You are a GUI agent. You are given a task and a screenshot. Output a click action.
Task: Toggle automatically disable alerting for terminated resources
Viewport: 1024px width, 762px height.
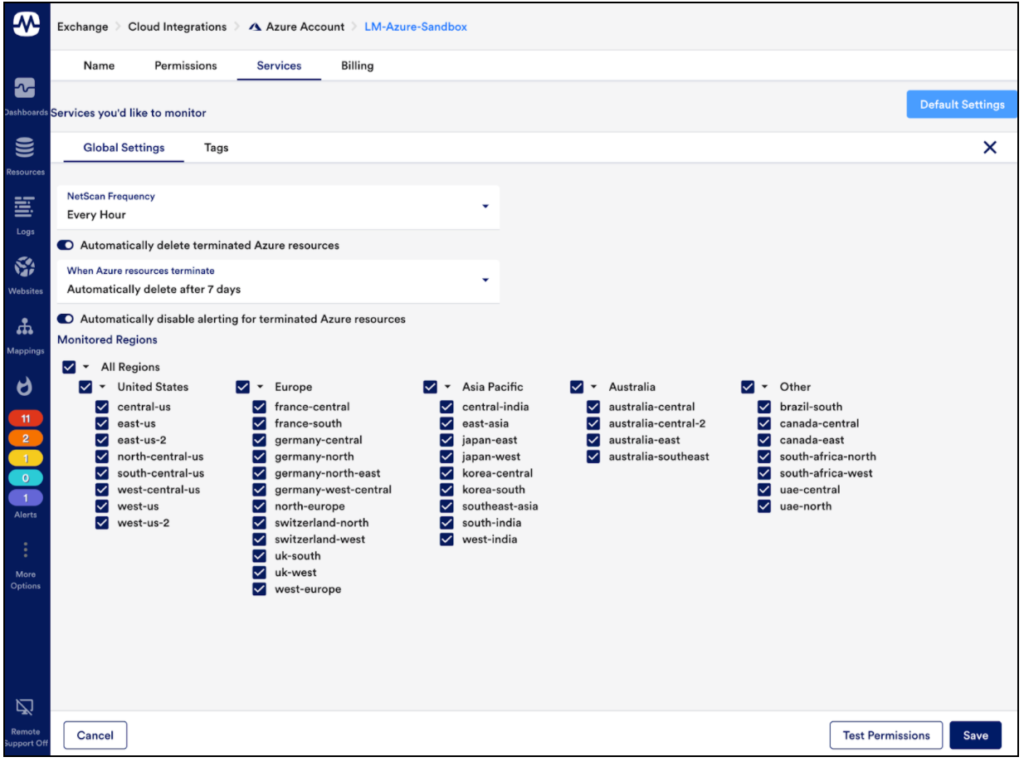(65, 319)
